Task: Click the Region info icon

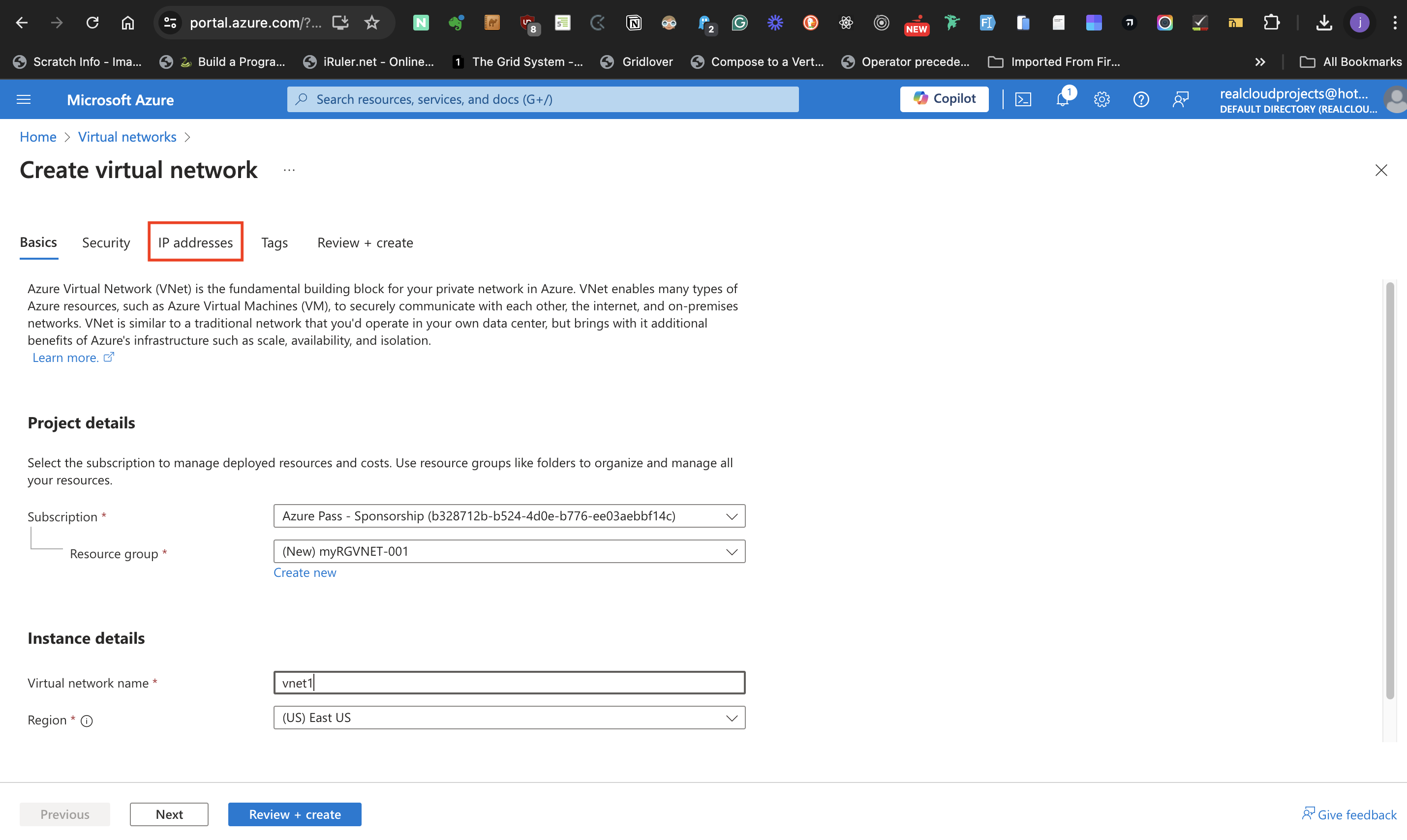Action: point(87,720)
